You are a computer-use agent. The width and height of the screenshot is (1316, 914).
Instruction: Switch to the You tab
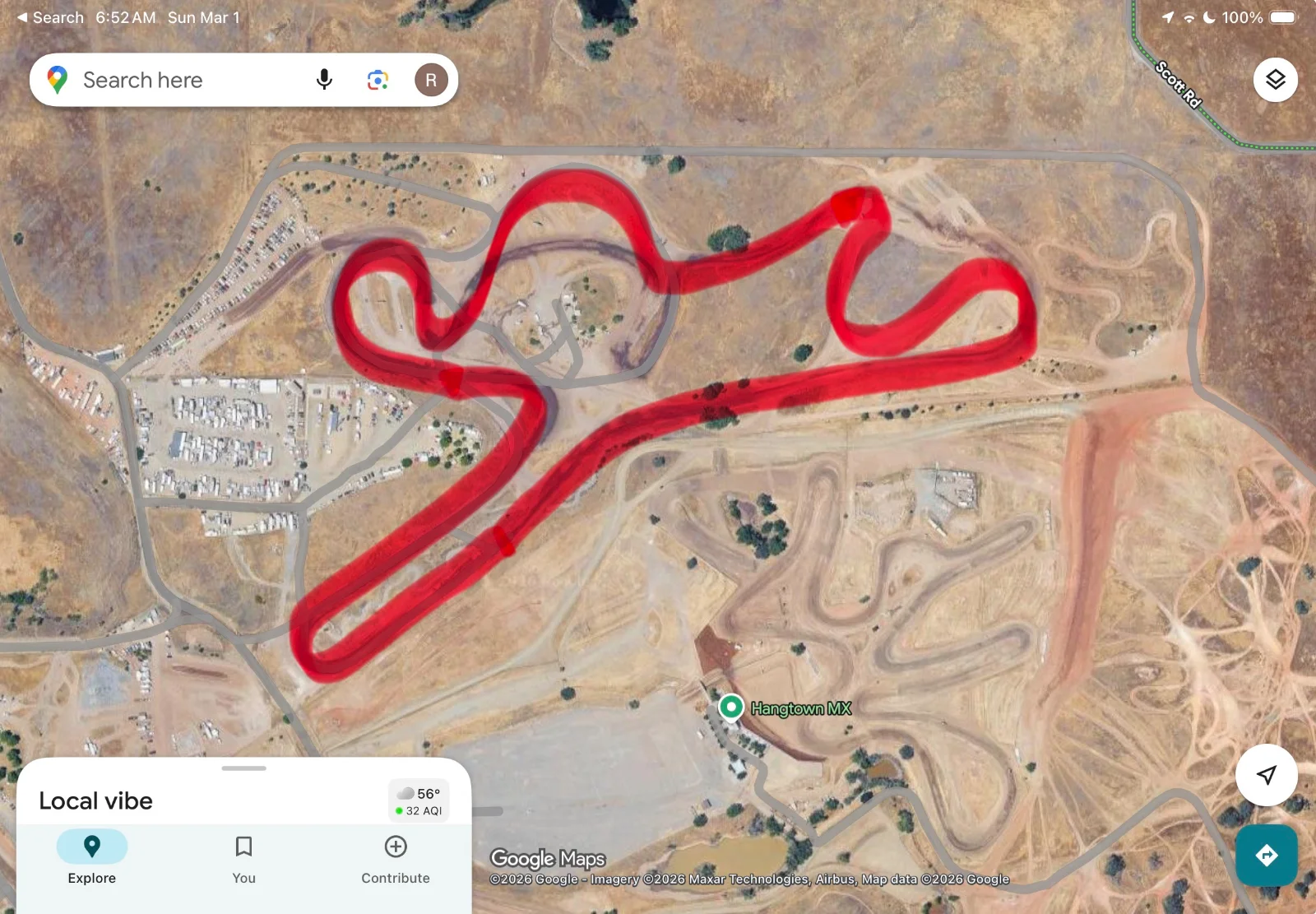243,857
